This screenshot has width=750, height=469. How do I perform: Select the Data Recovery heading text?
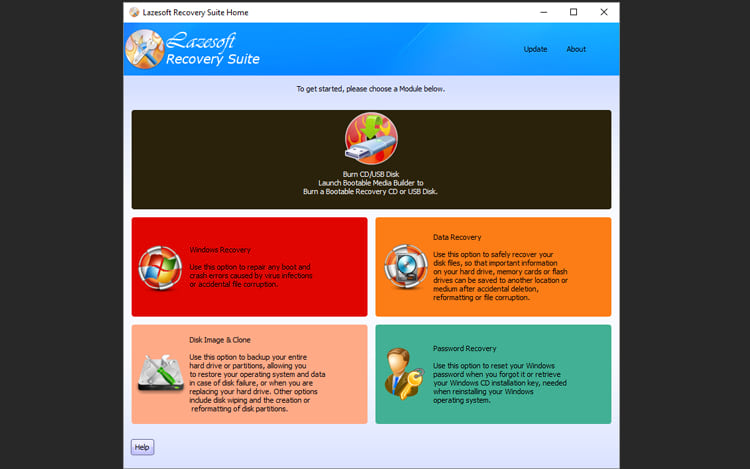click(x=457, y=237)
